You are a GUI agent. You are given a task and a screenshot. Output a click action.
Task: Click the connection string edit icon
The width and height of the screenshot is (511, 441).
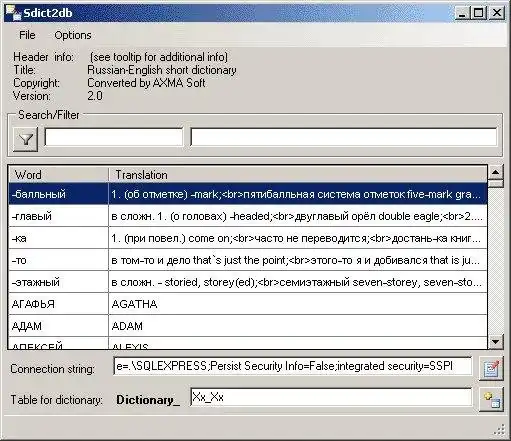(491, 368)
